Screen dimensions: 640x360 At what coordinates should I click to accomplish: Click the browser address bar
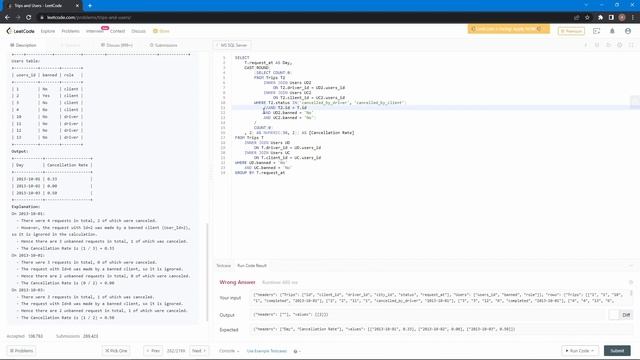tap(306, 18)
